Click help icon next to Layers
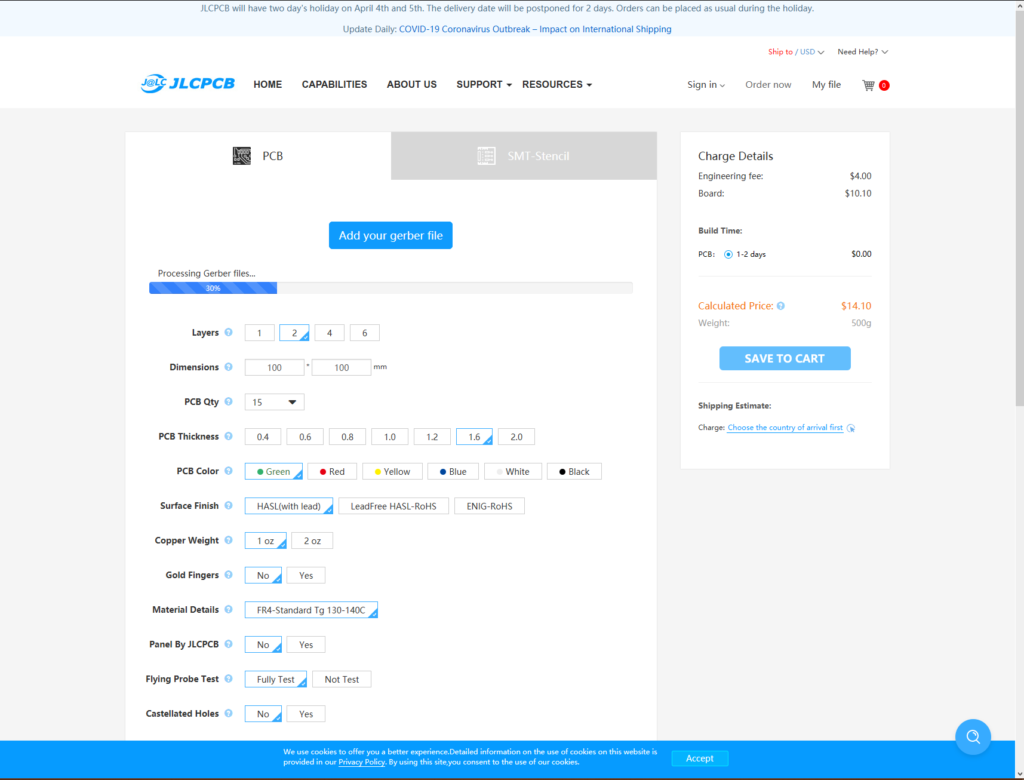Image resolution: width=1024 pixels, height=780 pixels. point(229,332)
